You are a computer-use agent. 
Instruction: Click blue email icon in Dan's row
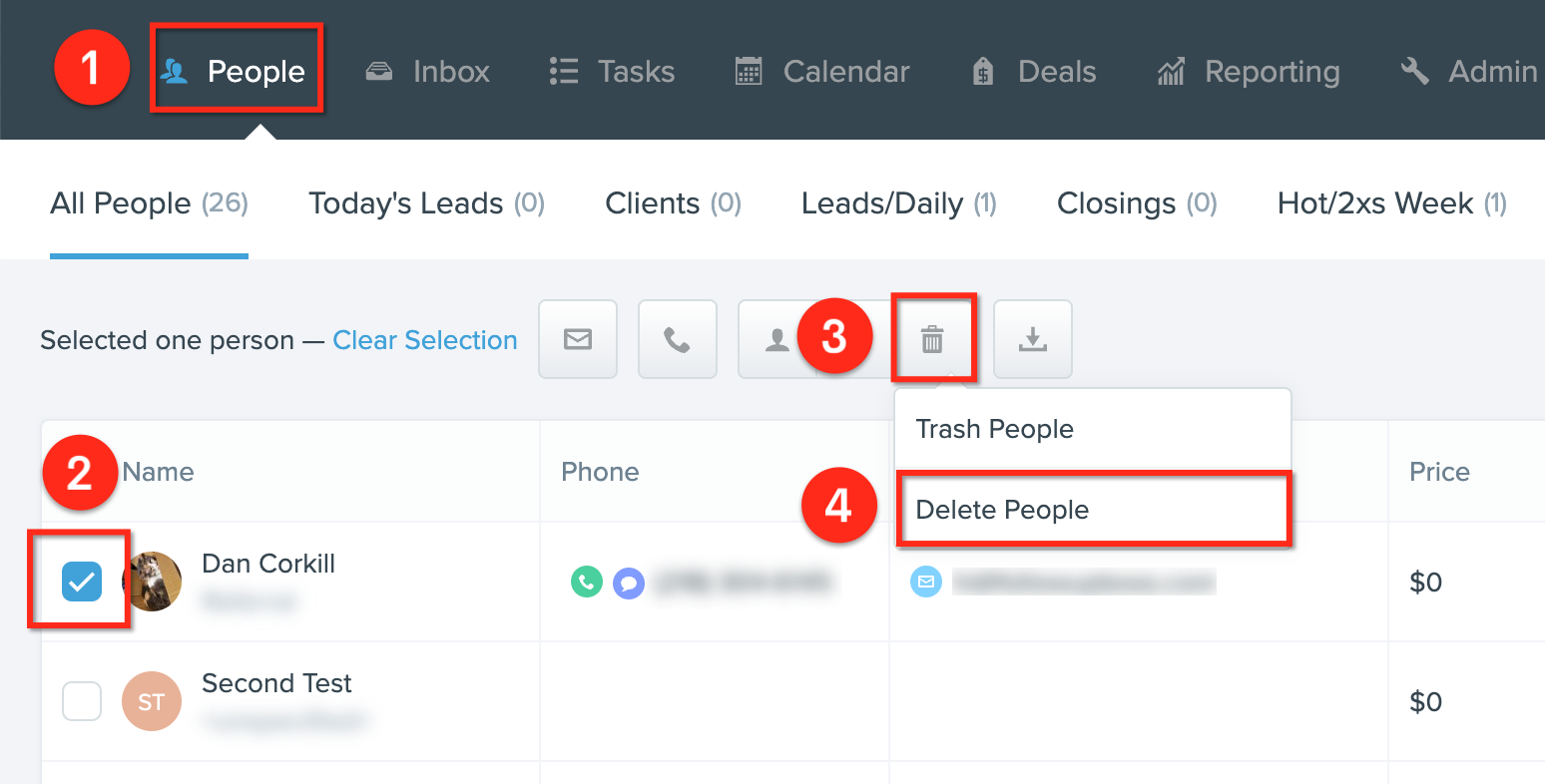(x=926, y=582)
